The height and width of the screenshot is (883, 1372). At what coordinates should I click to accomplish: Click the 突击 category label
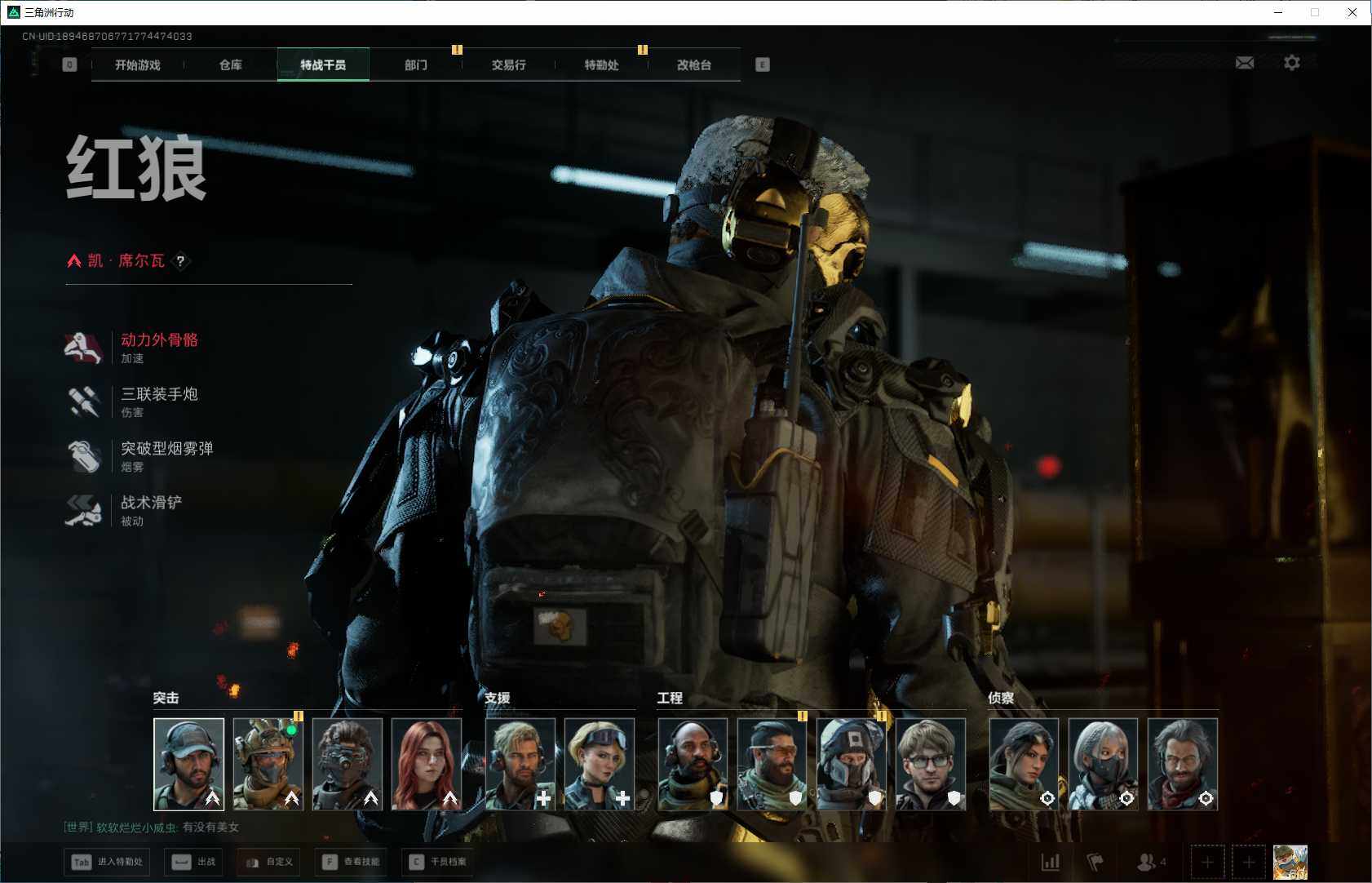tap(166, 698)
